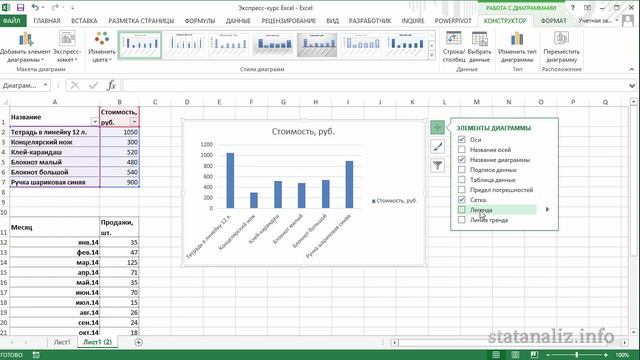Viewport: 640px width, 360px height.
Task: Open the account name dropdown arrow
Action: (x=617, y=20)
